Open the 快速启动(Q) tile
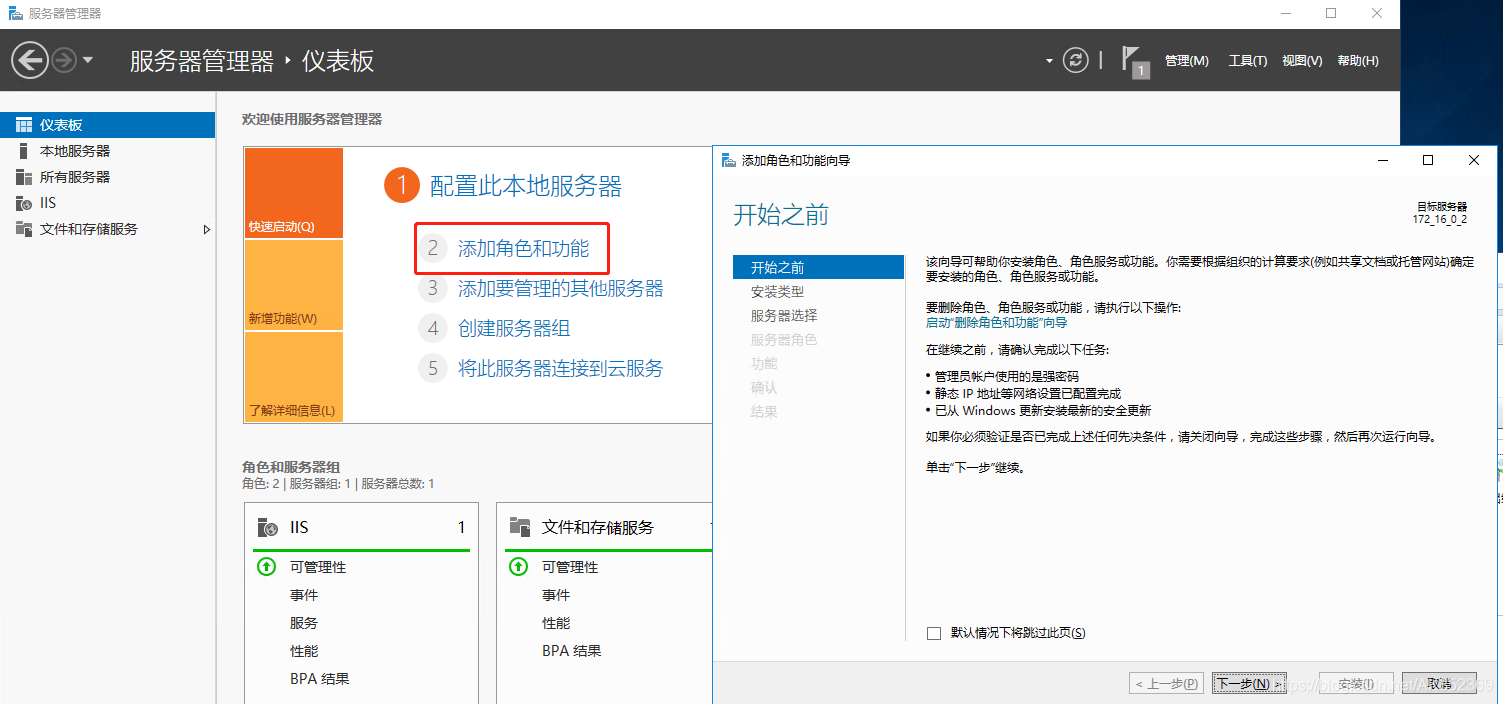 294,193
